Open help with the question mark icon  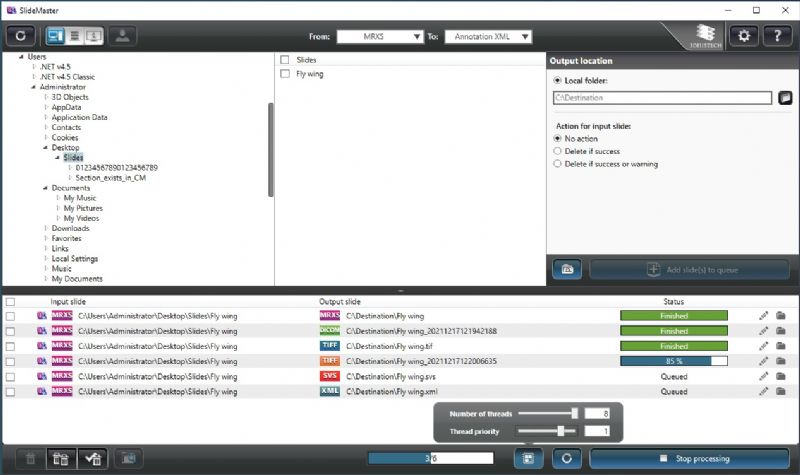777,36
